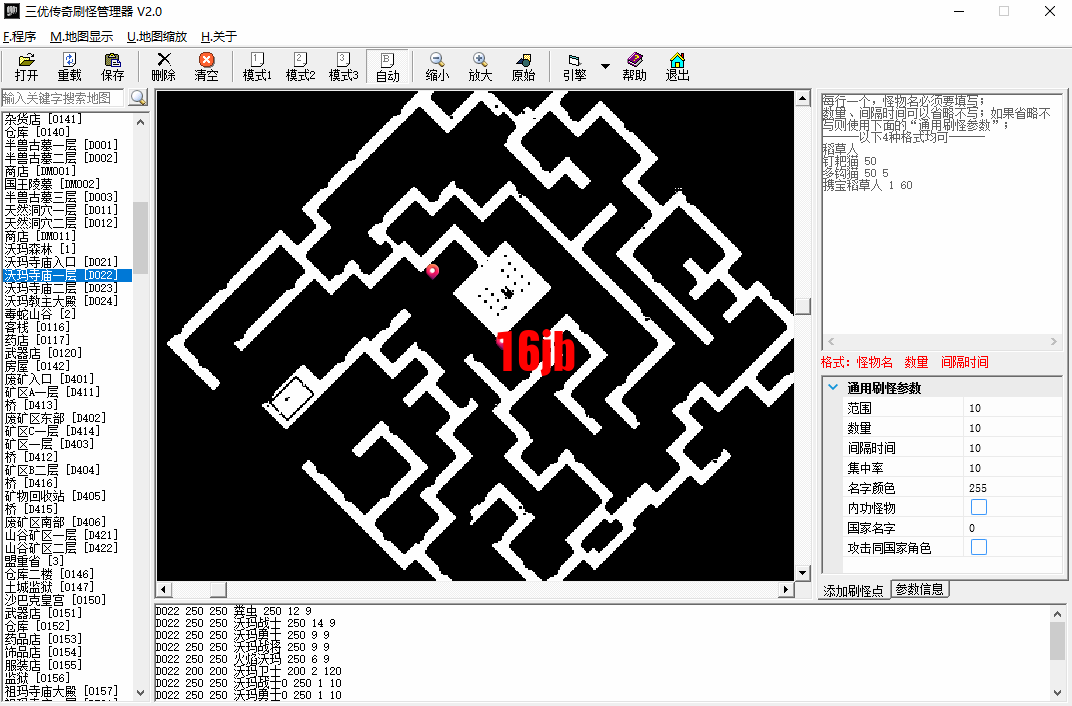The width and height of the screenshot is (1072, 706).
Task: Click the 名字颜色 value field
Action: (1012, 488)
